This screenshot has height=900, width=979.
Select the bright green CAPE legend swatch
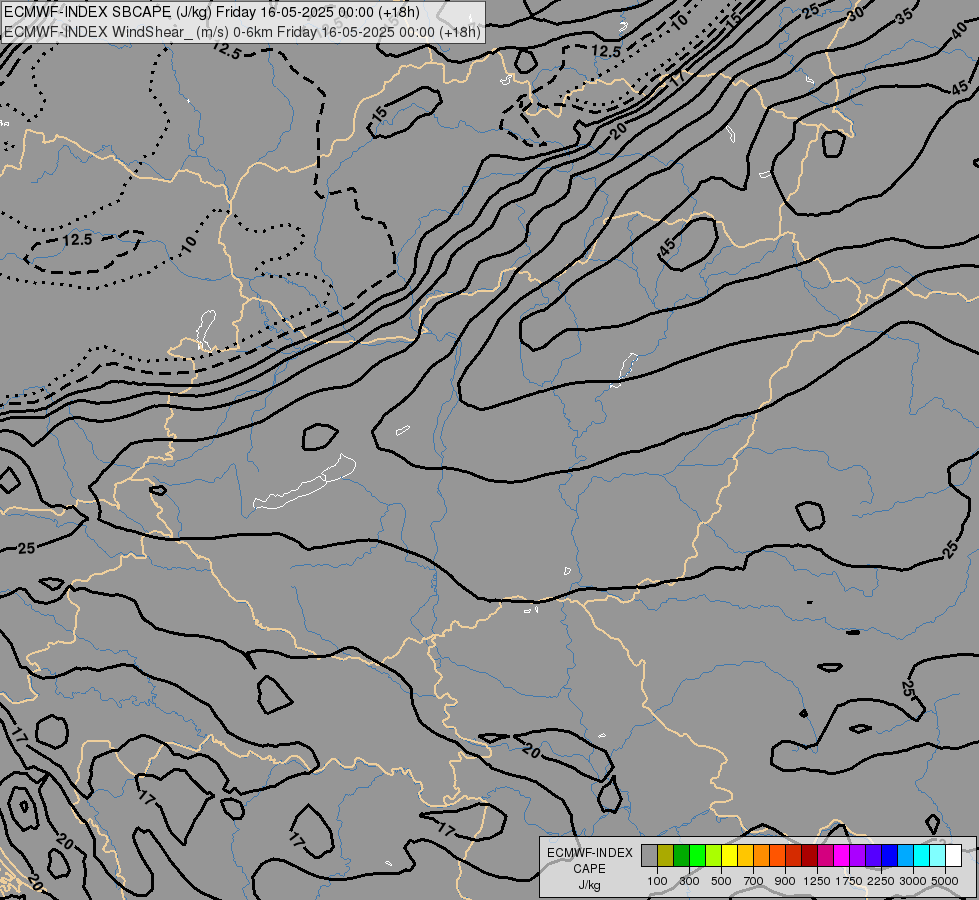tap(697, 856)
